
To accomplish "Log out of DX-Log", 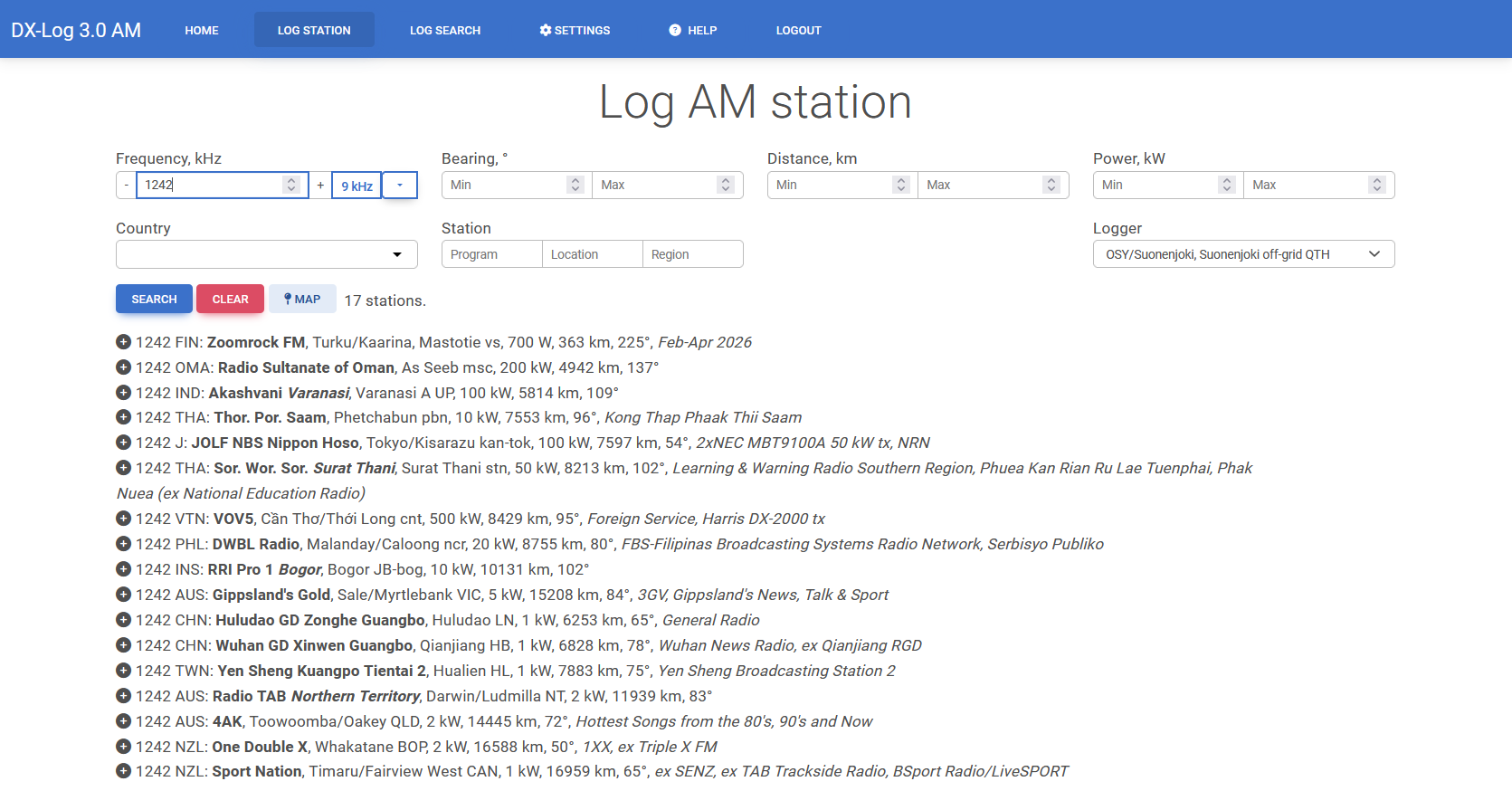I will point(799,30).
